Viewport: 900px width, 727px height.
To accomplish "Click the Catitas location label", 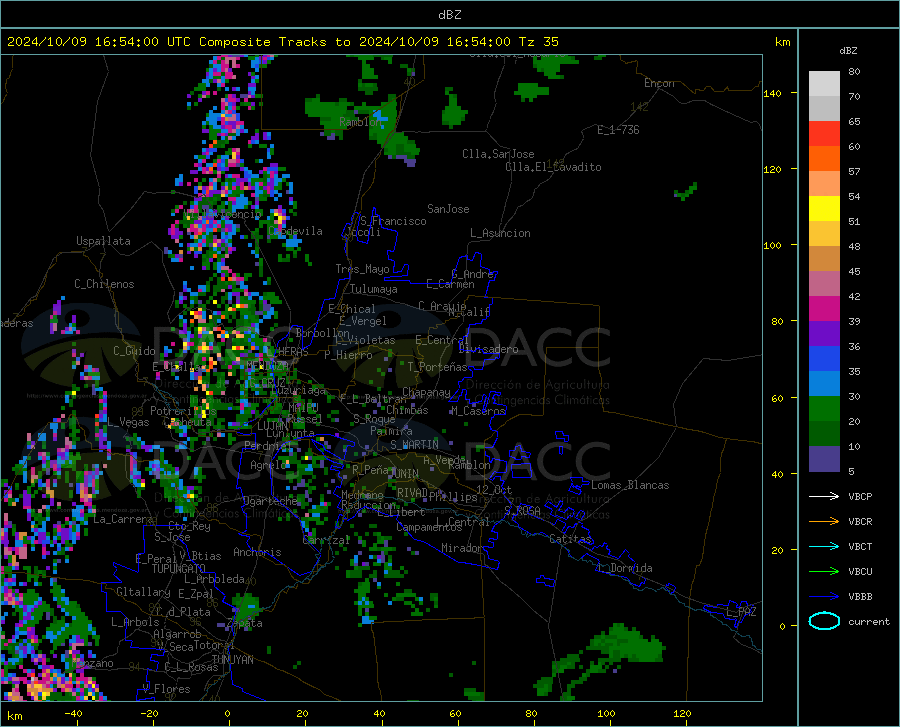I will [x=571, y=539].
